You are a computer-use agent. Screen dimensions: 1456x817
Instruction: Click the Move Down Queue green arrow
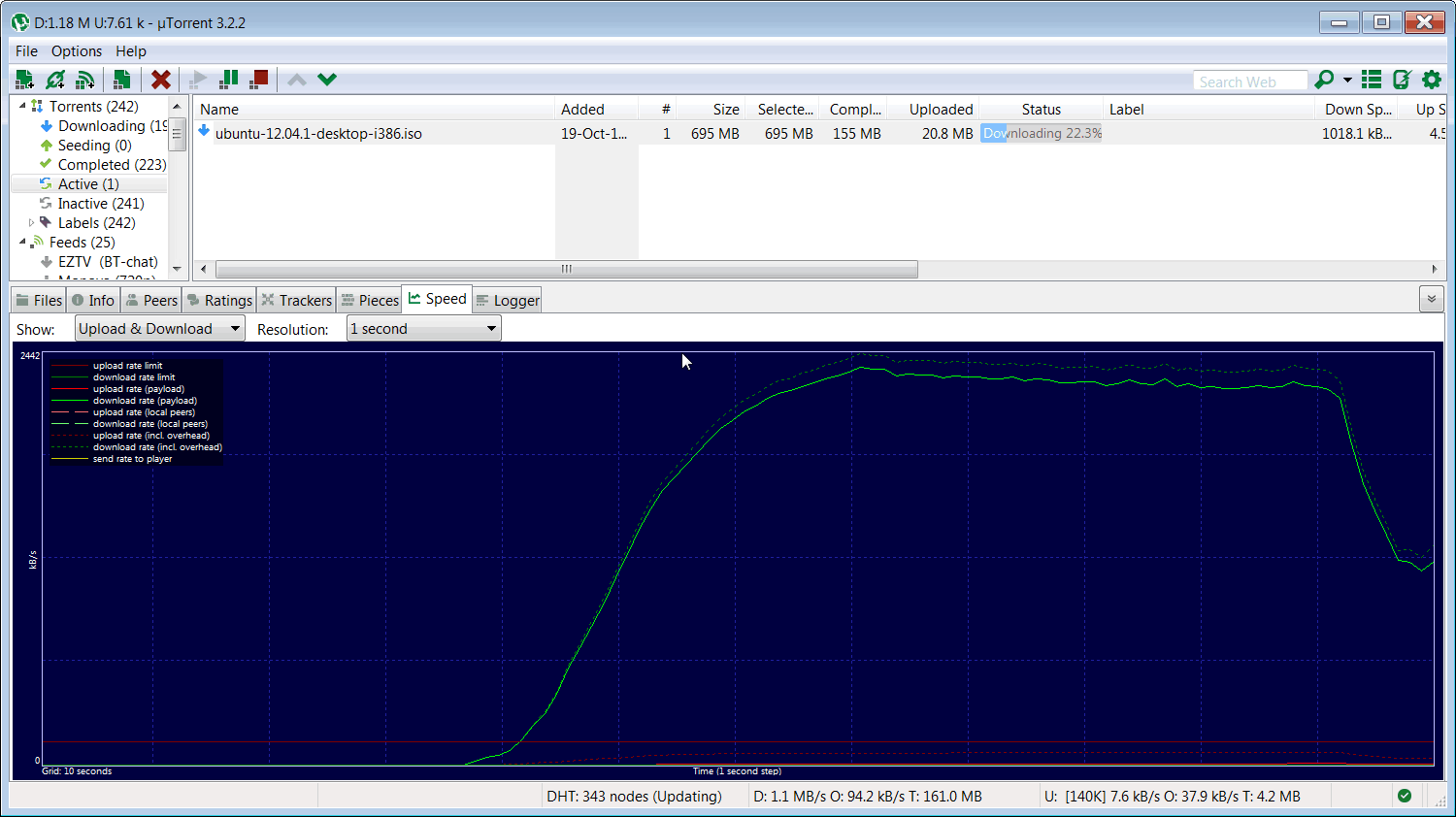pos(327,80)
